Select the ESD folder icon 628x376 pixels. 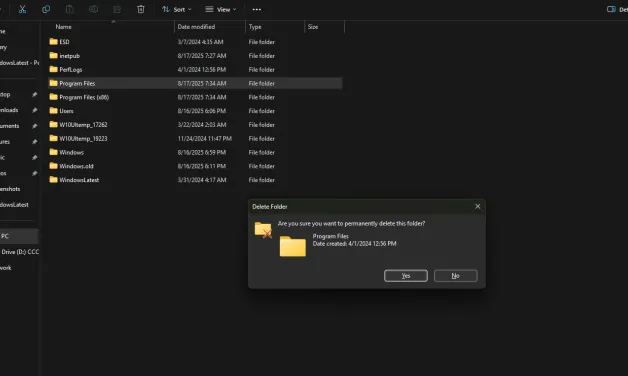(x=53, y=42)
